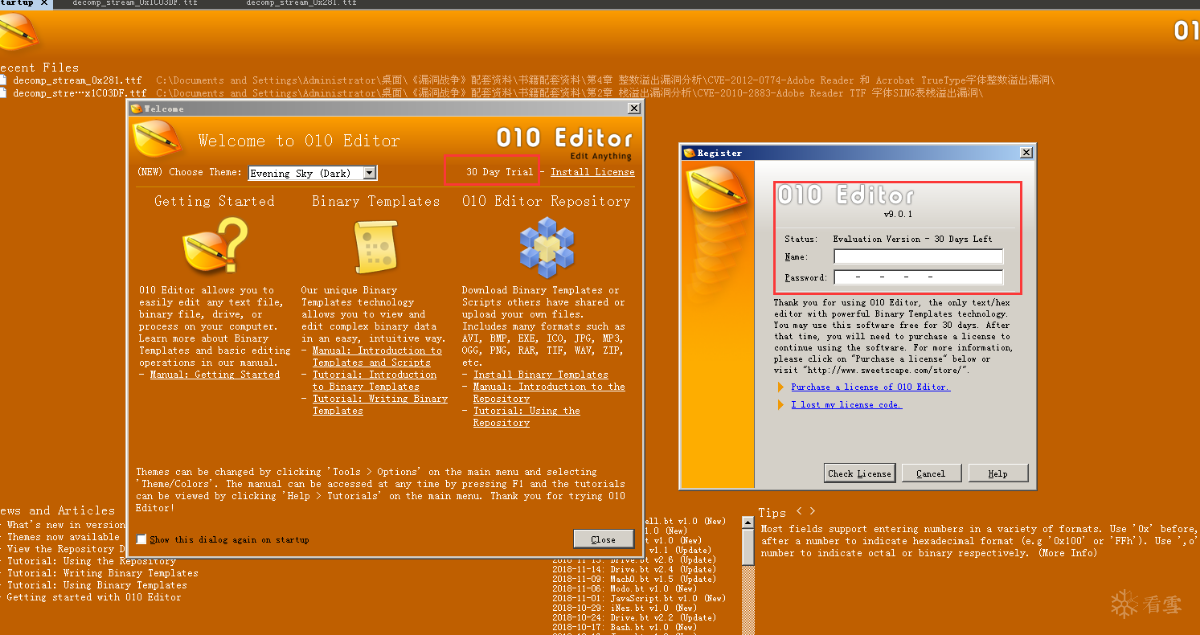
Task: Focus the Password field in Register dialog
Action: point(918,277)
